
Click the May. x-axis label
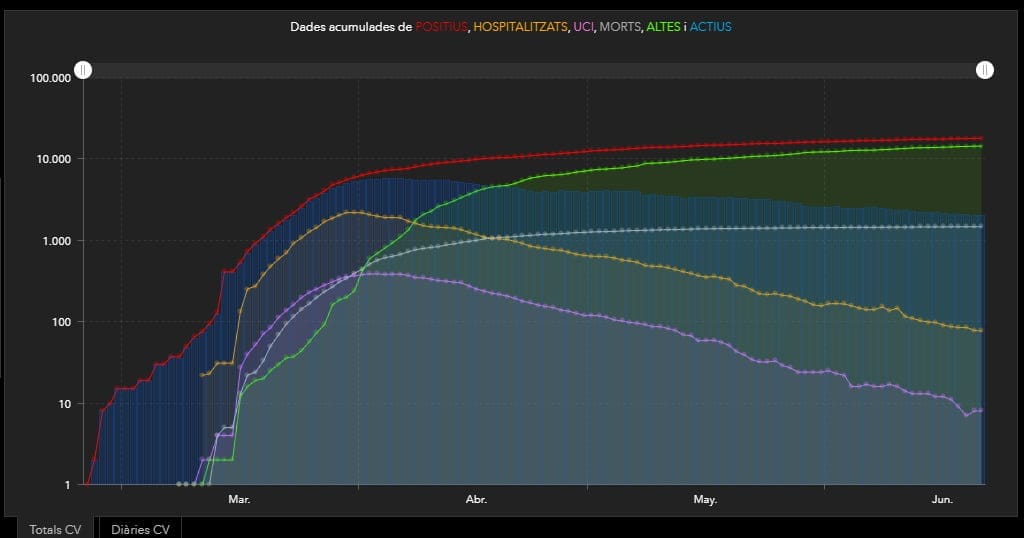705,499
